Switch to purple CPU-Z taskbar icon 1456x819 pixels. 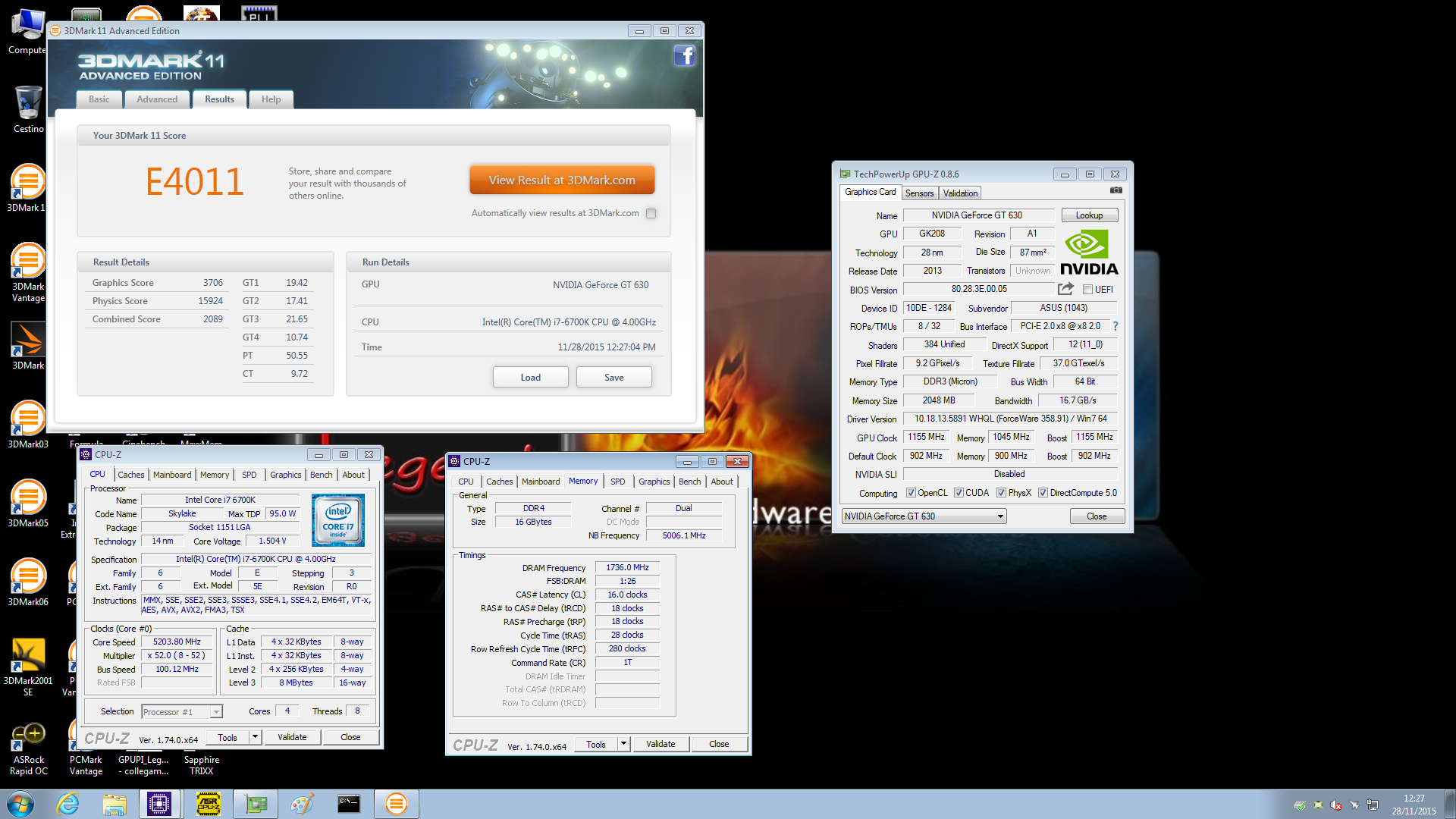[159, 804]
